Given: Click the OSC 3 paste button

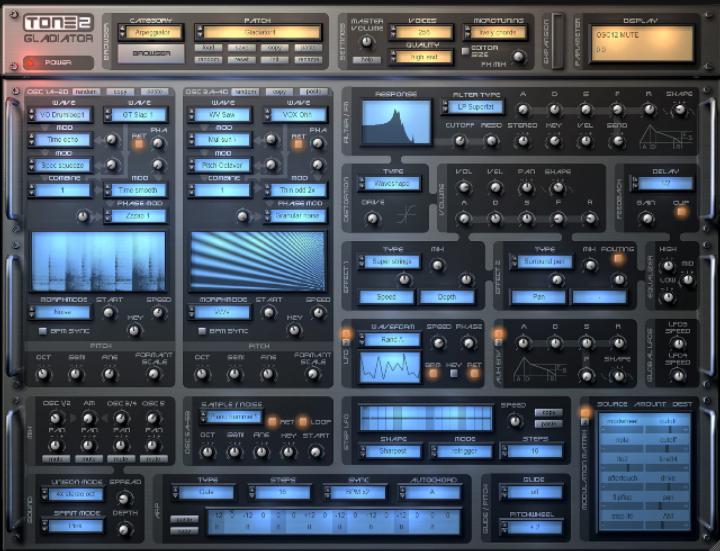Looking at the screenshot, I should pos(314,92).
